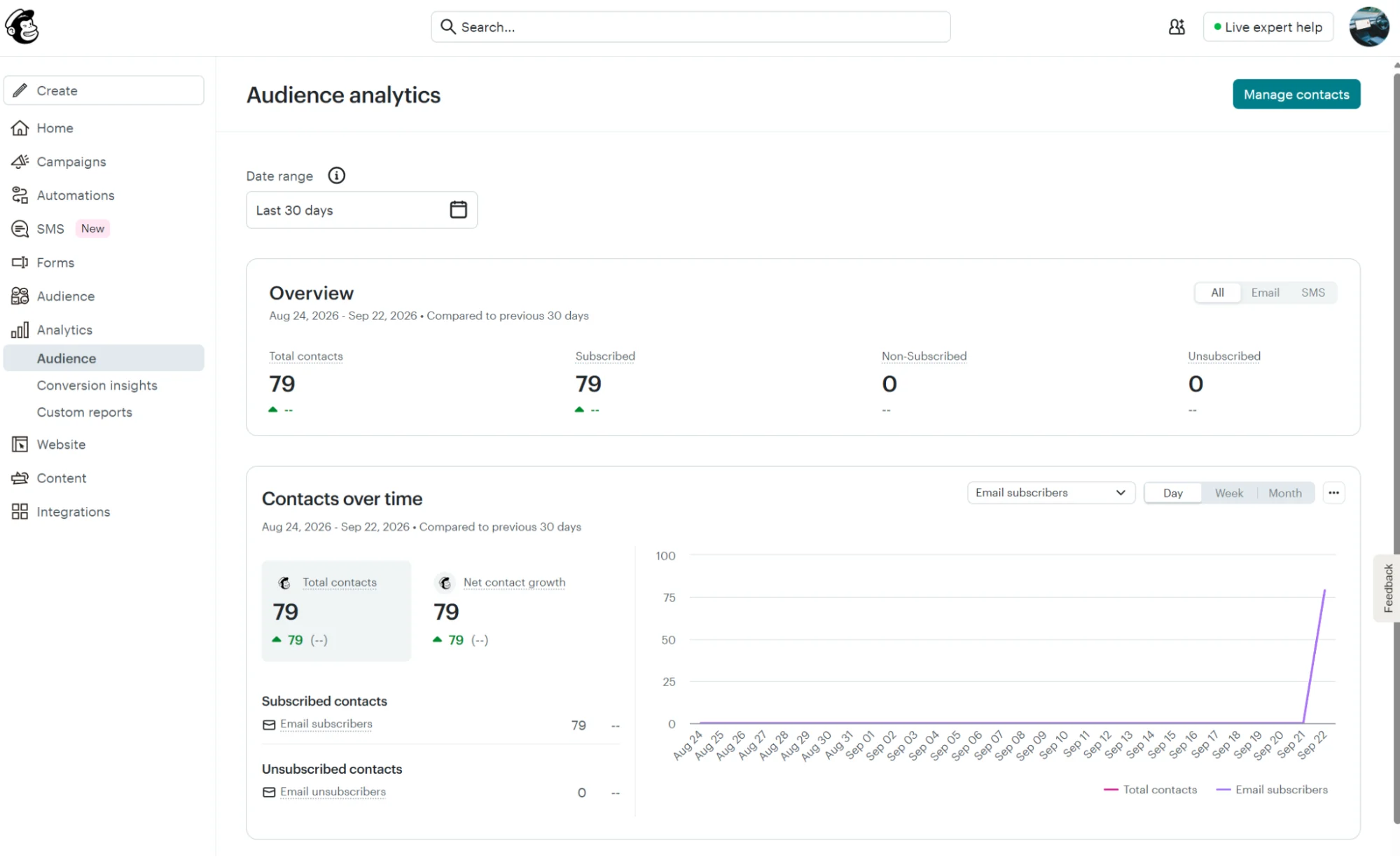Click the Live expert help button
Viewport: 1400px width, 857px height.
click(x=1268, y=27)
